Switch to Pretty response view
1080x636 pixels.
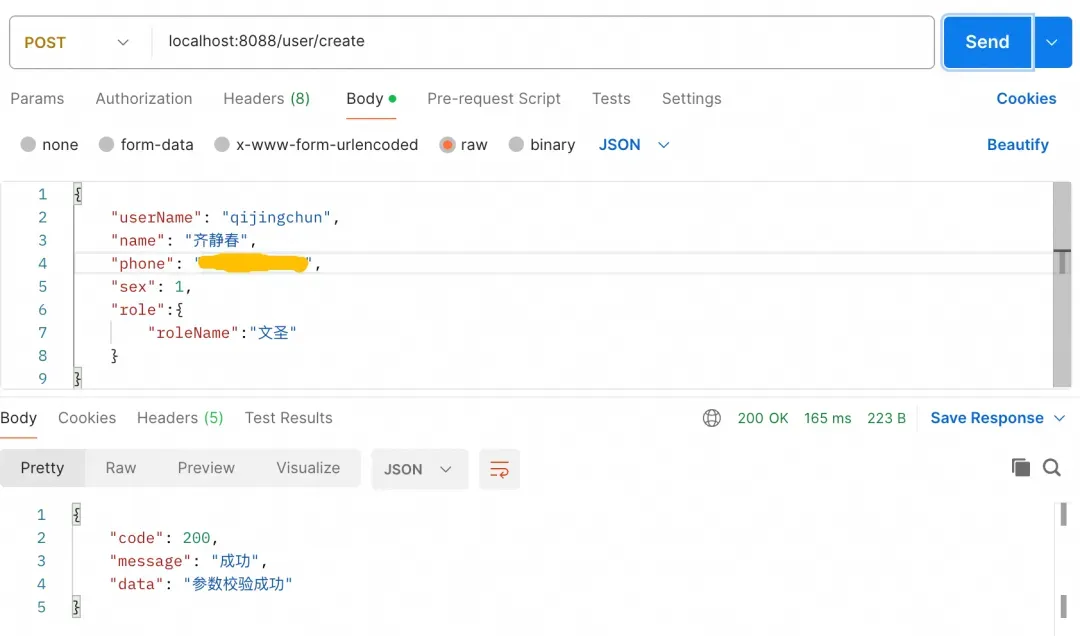[x=42, y=468]
